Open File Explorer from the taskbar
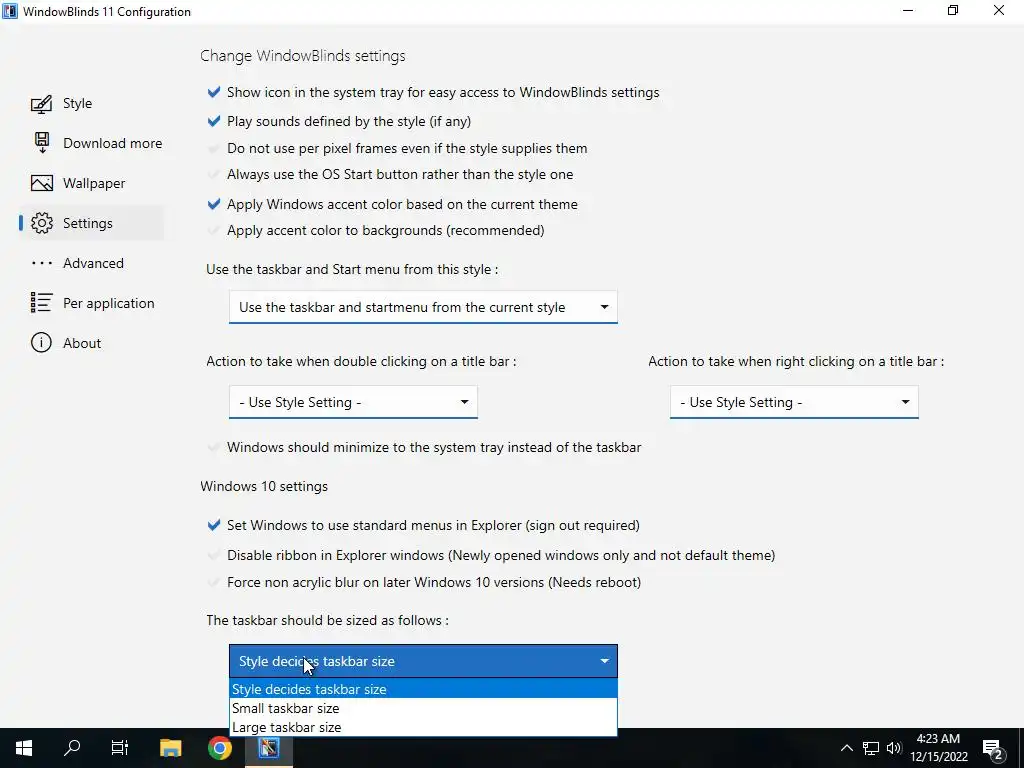Image resolution: width=1024 pixels, height=768 pixels. click(170, 748)
